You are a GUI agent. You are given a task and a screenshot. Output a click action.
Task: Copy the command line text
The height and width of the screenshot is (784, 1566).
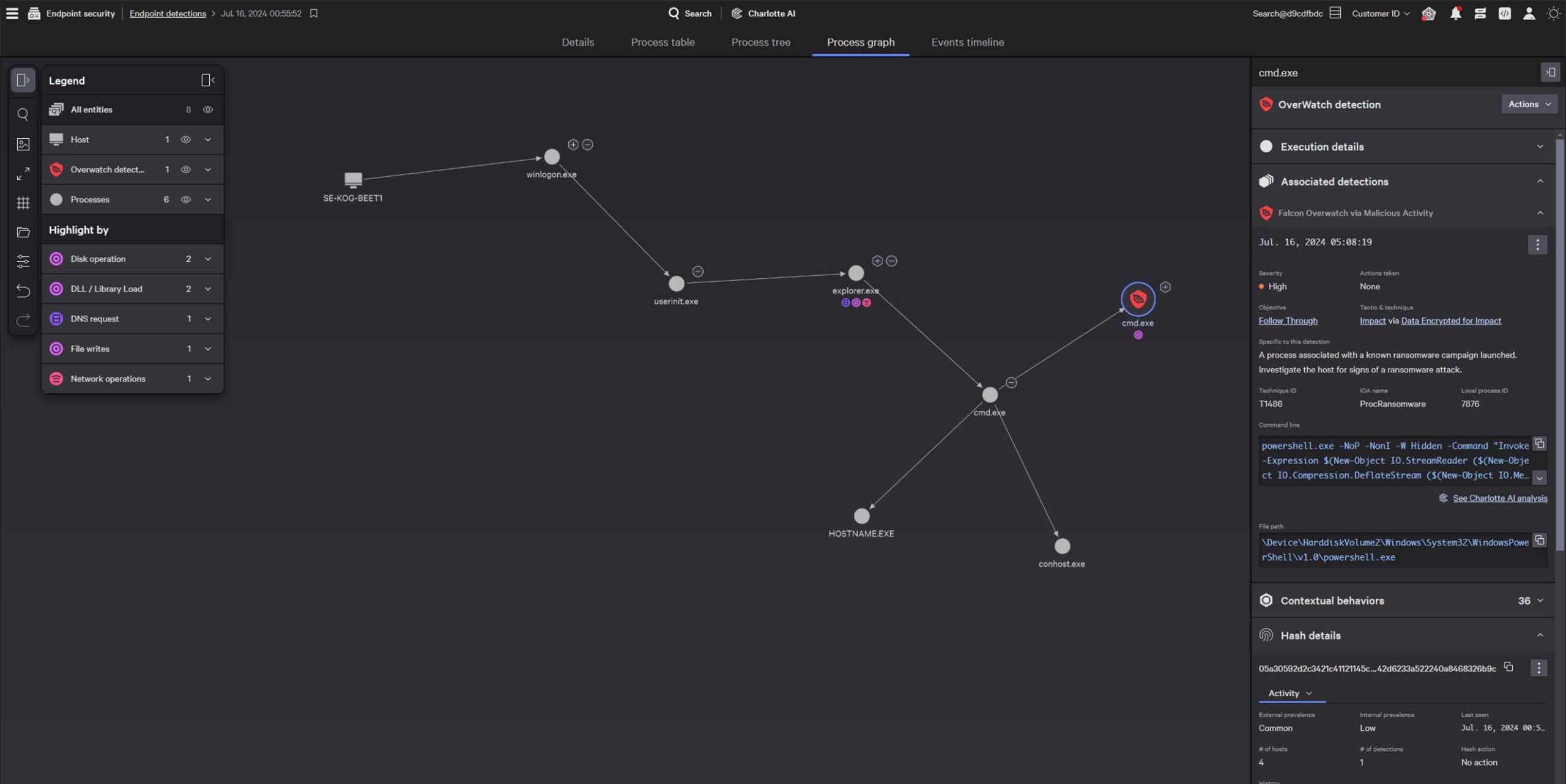1539,444
